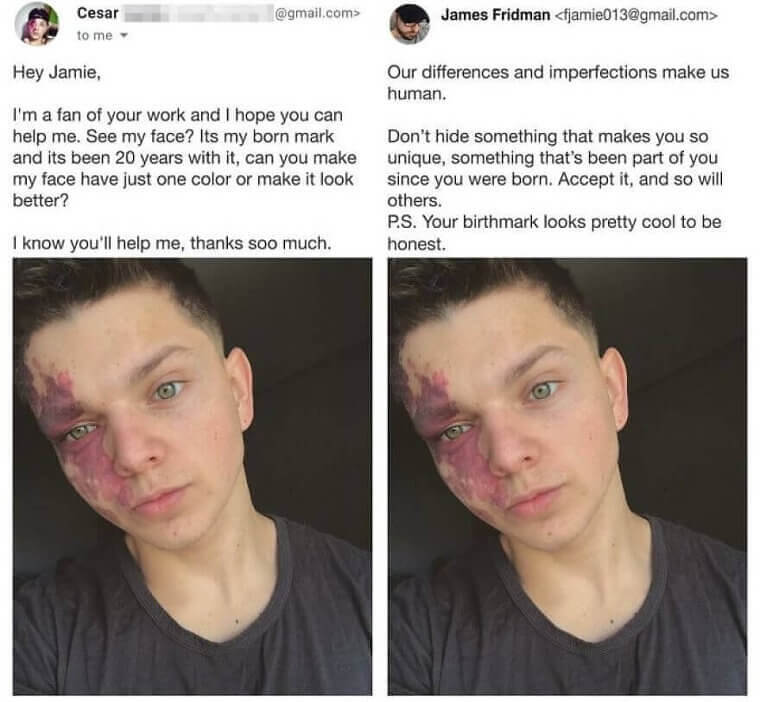760x702 pixels.
Task: Click the sender name Cesar
Action: 97,13
